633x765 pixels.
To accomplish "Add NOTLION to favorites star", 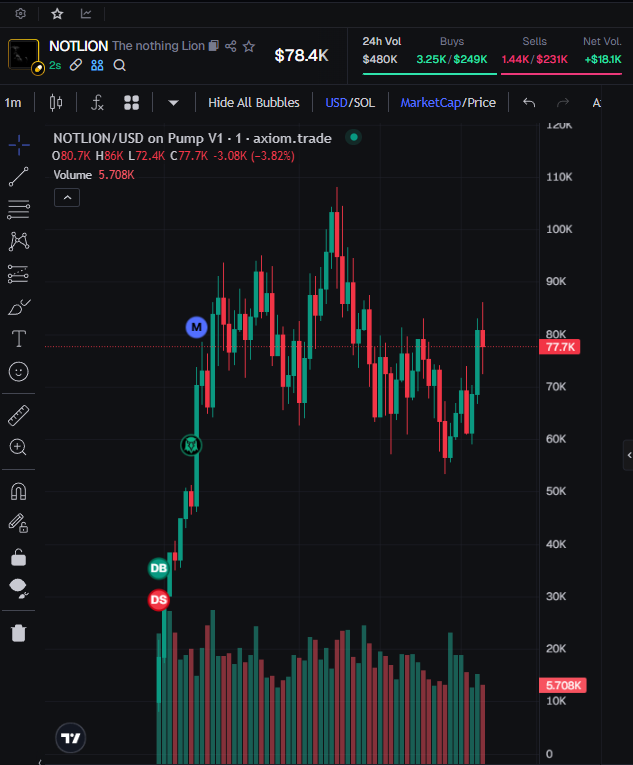I will click(x=249, y=46).
